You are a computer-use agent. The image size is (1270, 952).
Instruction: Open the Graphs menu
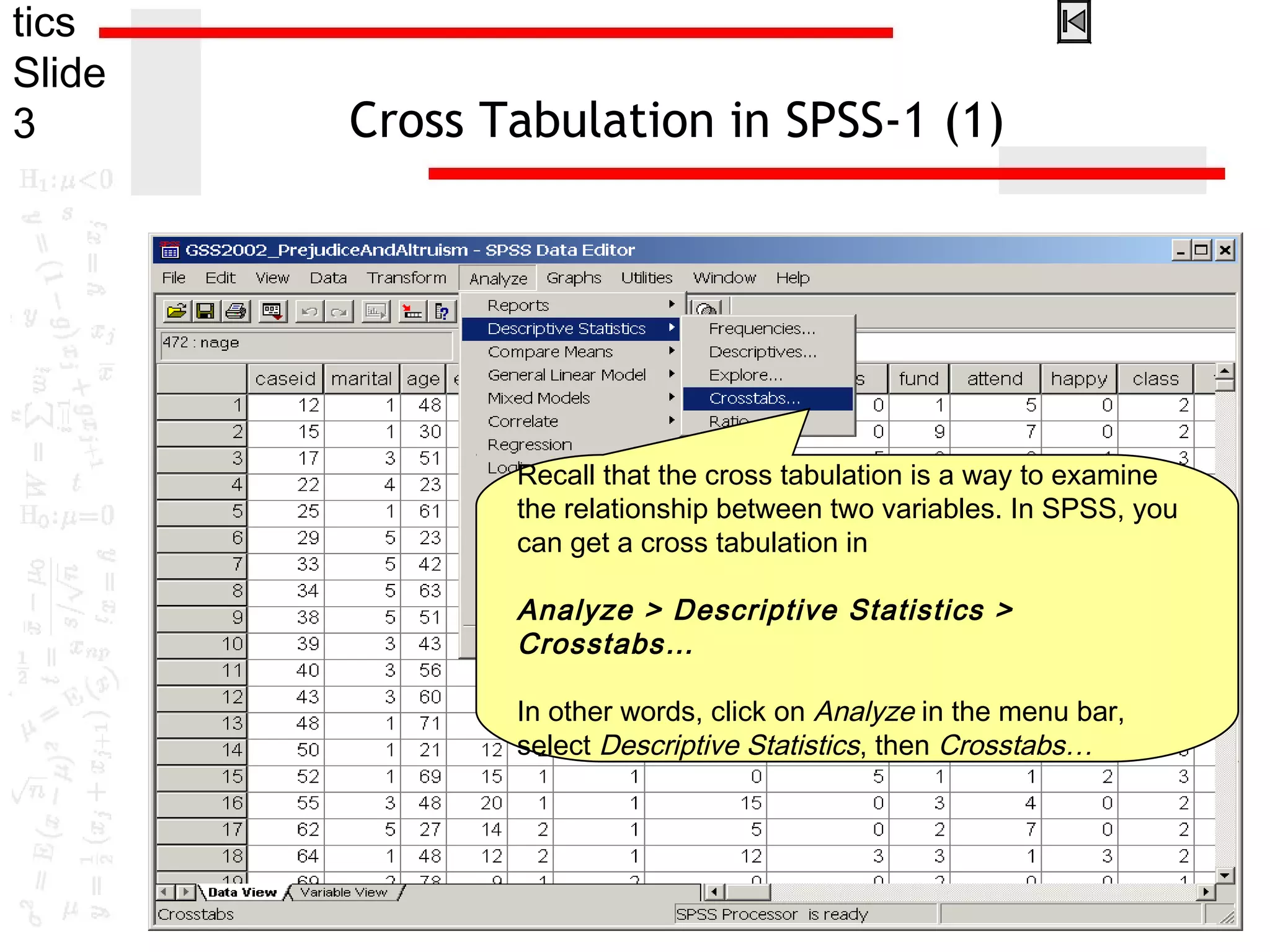click(x=574, y=278)
